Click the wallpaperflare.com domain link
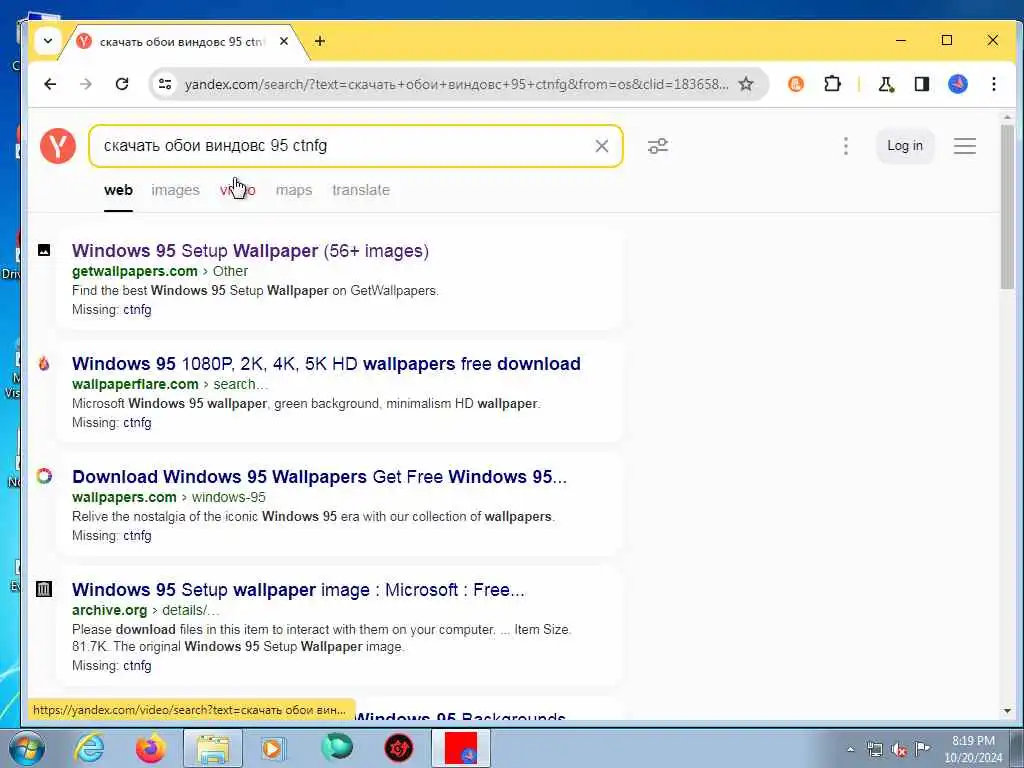Image resolution: width=1024 pixels, height=768 pixels. tap(135, 384)
